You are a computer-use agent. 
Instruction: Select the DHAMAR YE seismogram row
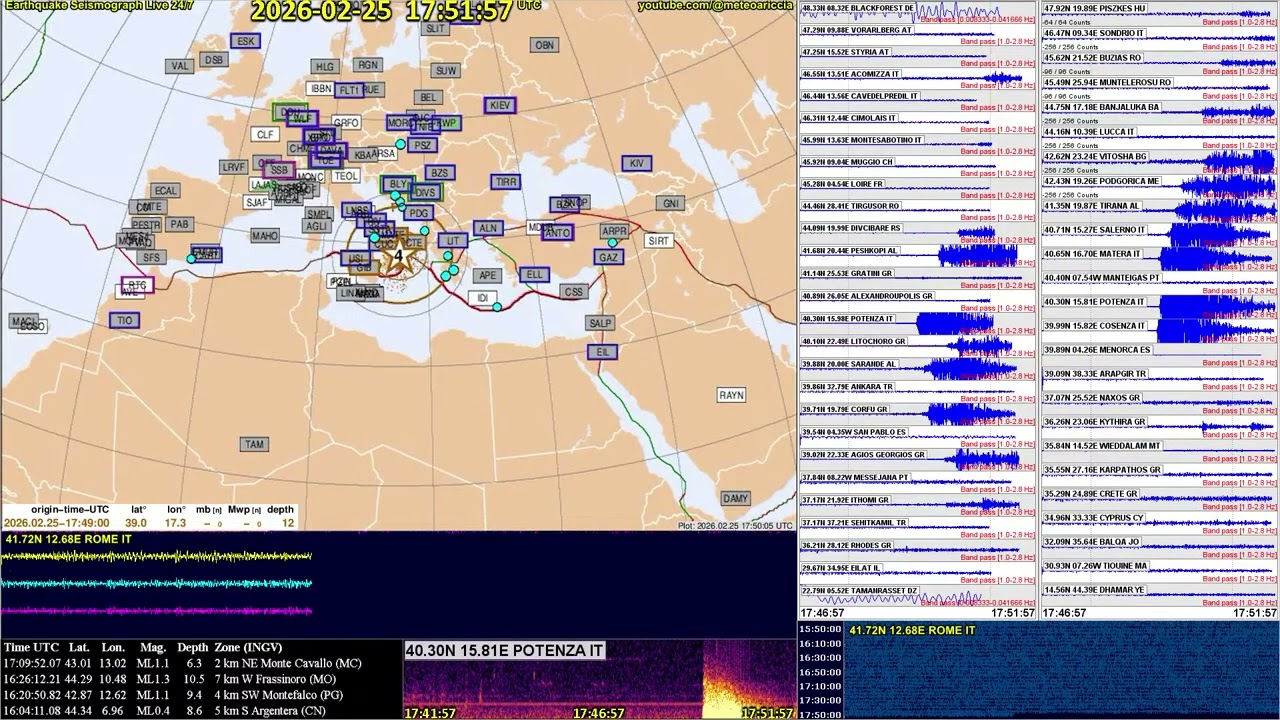[x=1160, y=596]
